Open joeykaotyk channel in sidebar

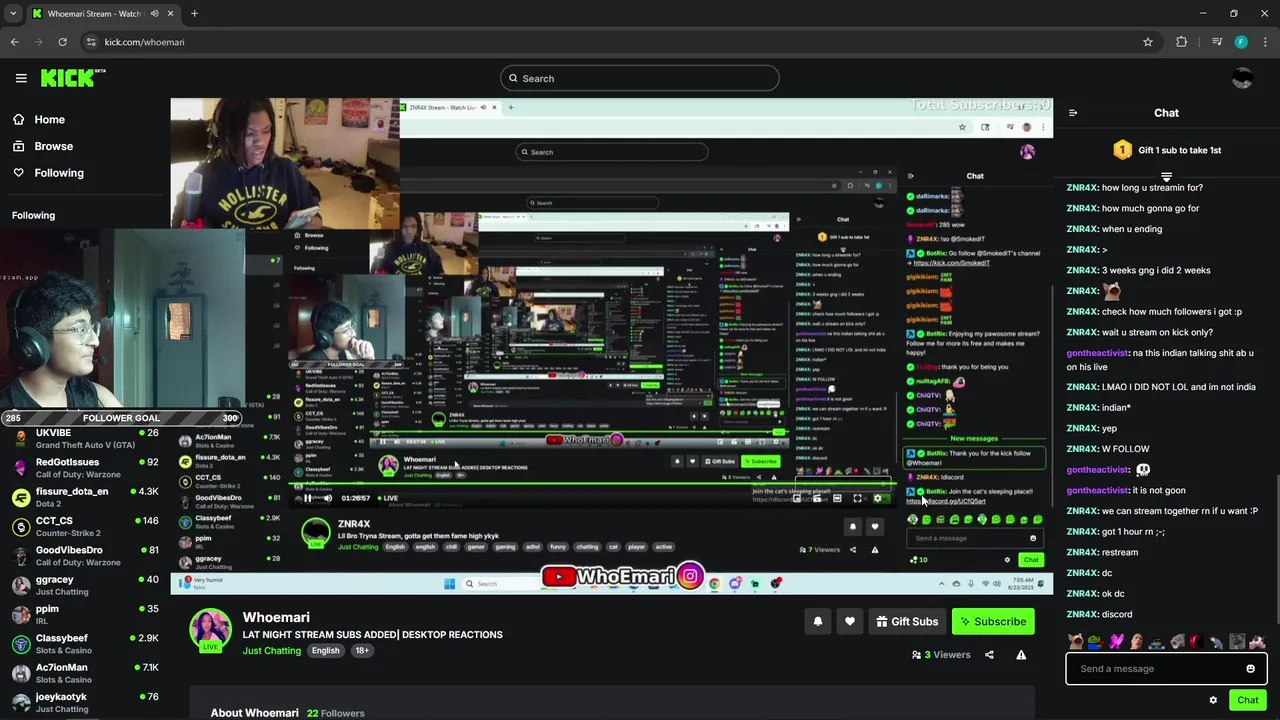[x=85, y=702]
